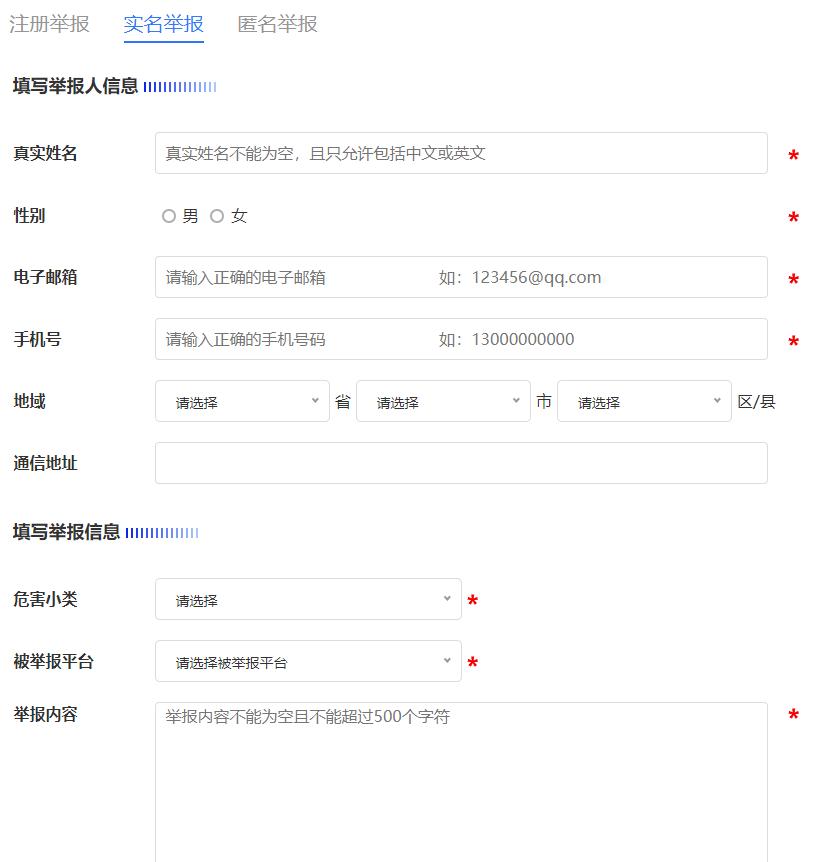Click the 真实姓名 input field

click(x=461, y=153)
